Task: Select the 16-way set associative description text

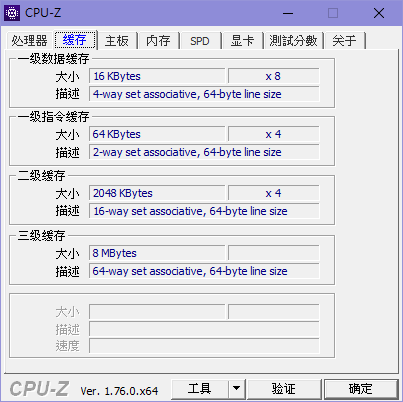Action: 190,211
